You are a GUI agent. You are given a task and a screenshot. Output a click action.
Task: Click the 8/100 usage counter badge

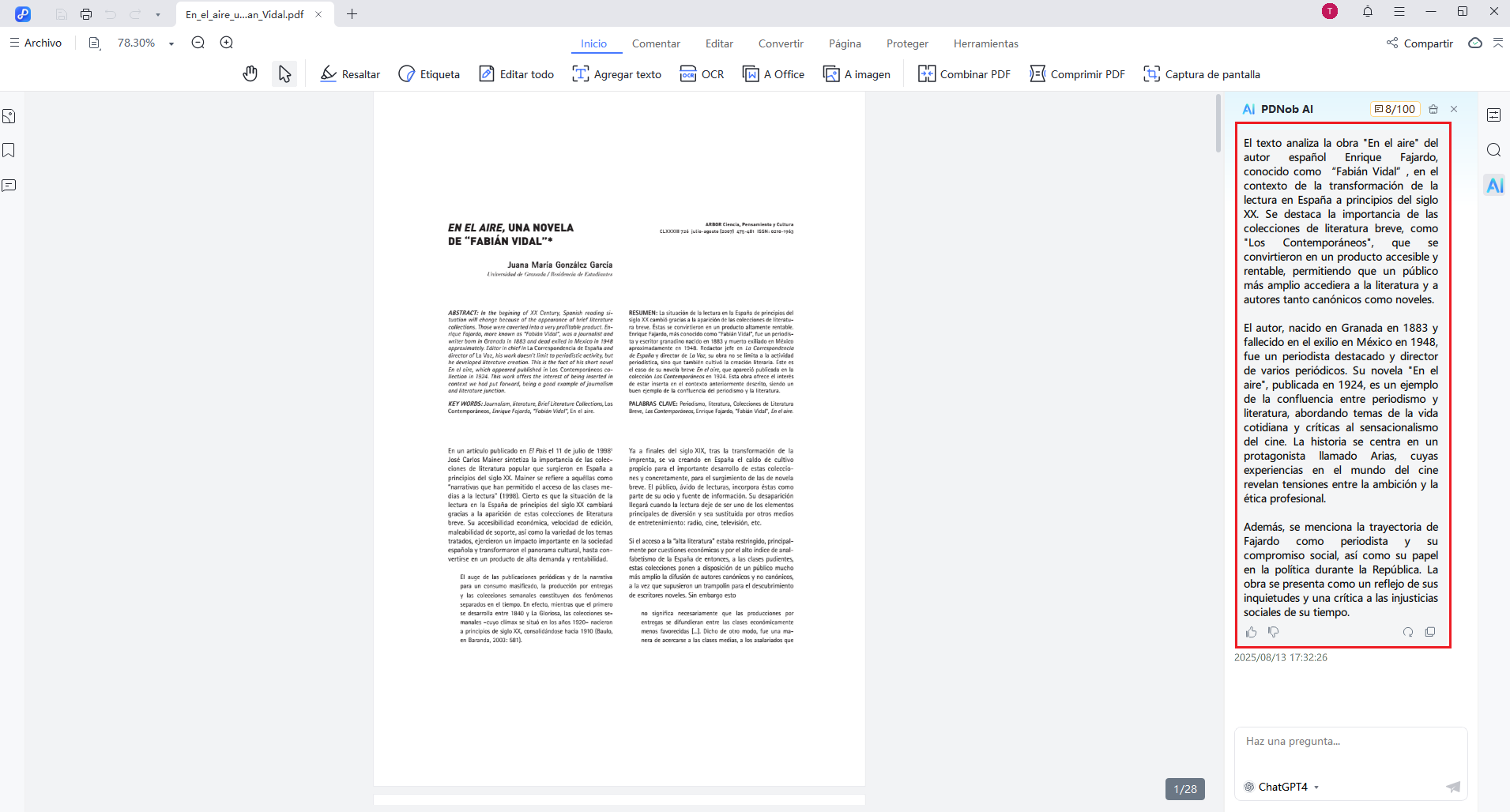point(1395,109)
